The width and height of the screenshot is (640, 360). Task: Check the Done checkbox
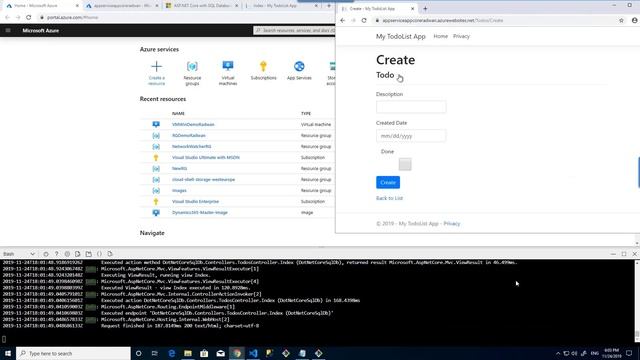405,164
